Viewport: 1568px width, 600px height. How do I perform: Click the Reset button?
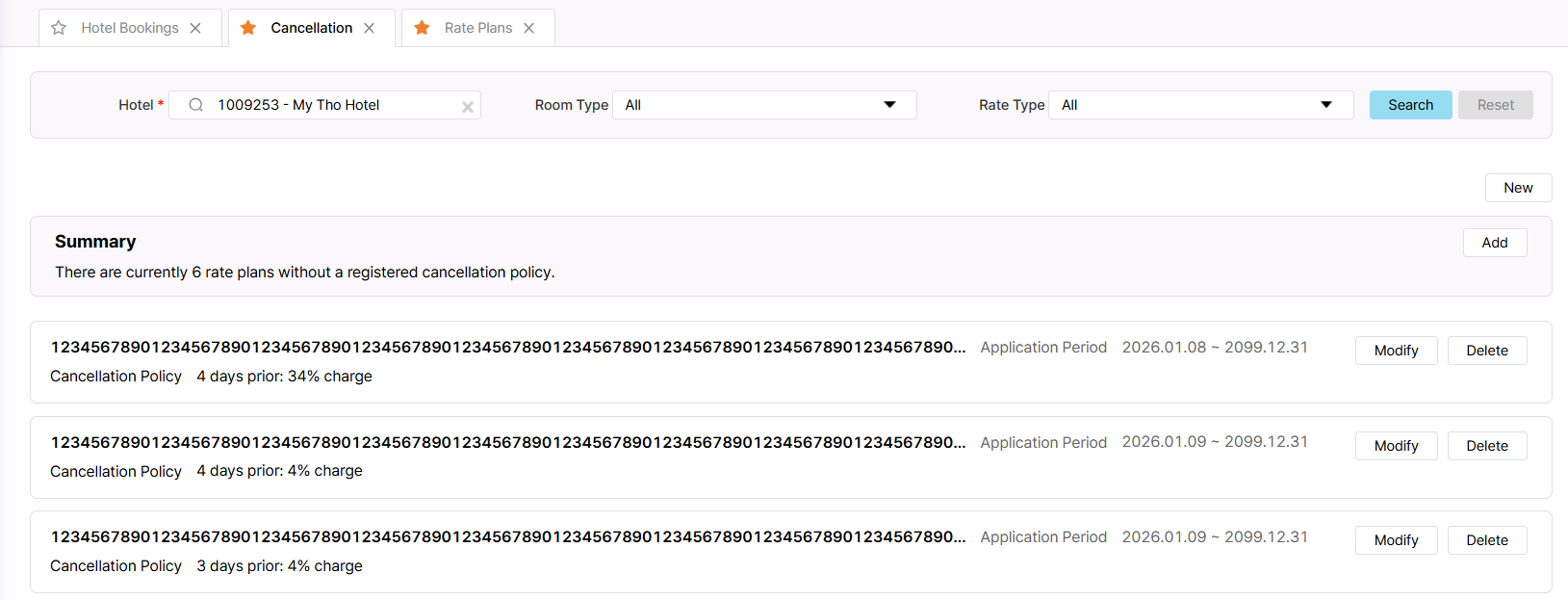[1495, 105]
